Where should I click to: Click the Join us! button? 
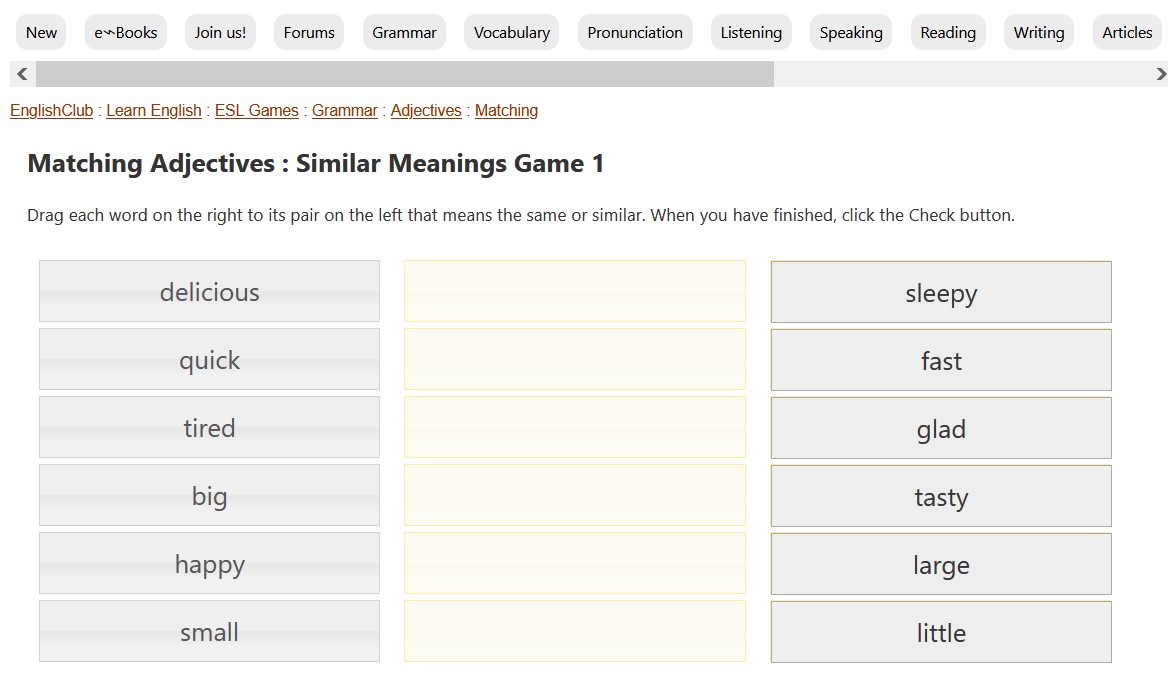220,32
